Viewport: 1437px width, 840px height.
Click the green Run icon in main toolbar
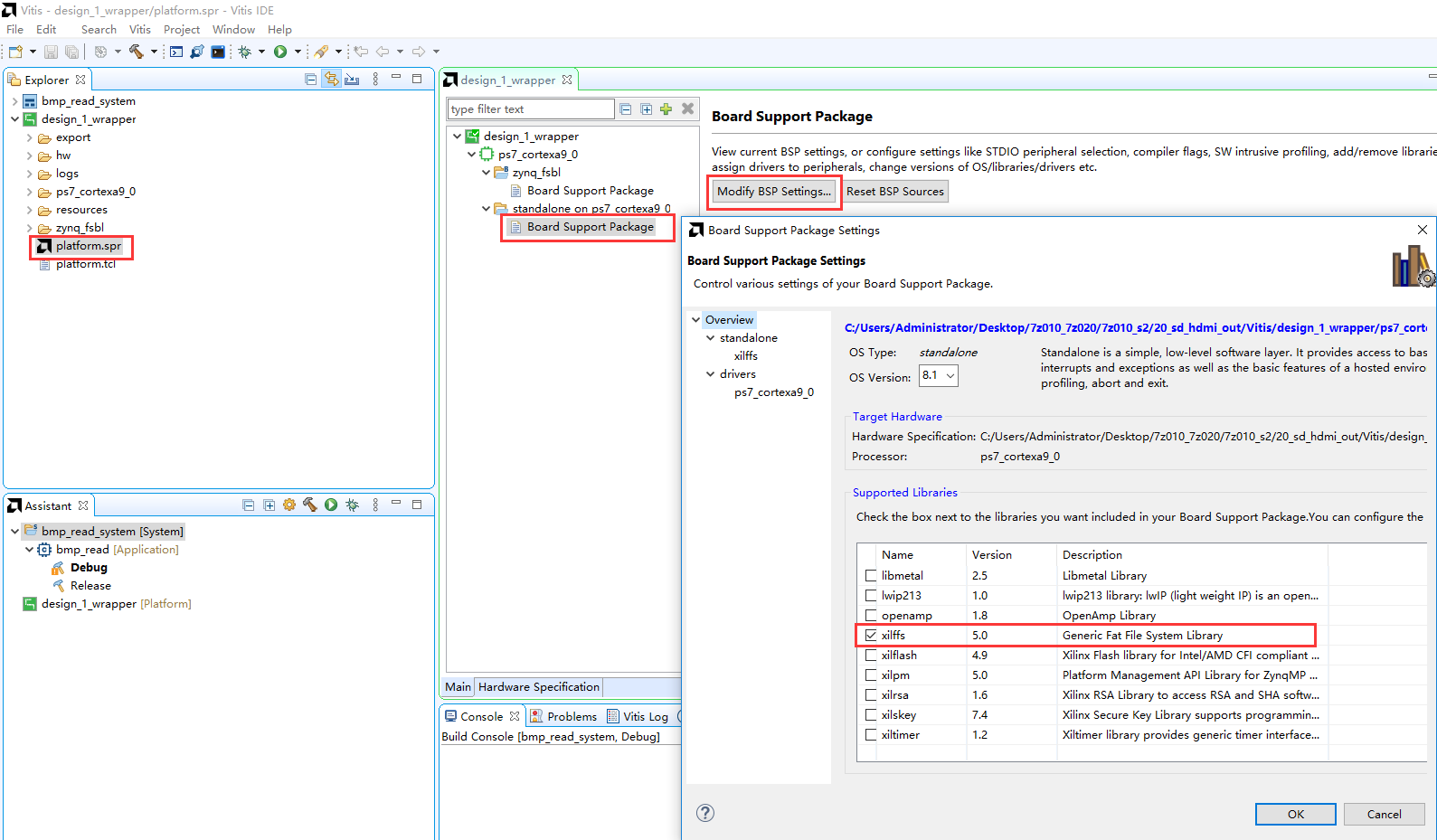tap(280, 52)
